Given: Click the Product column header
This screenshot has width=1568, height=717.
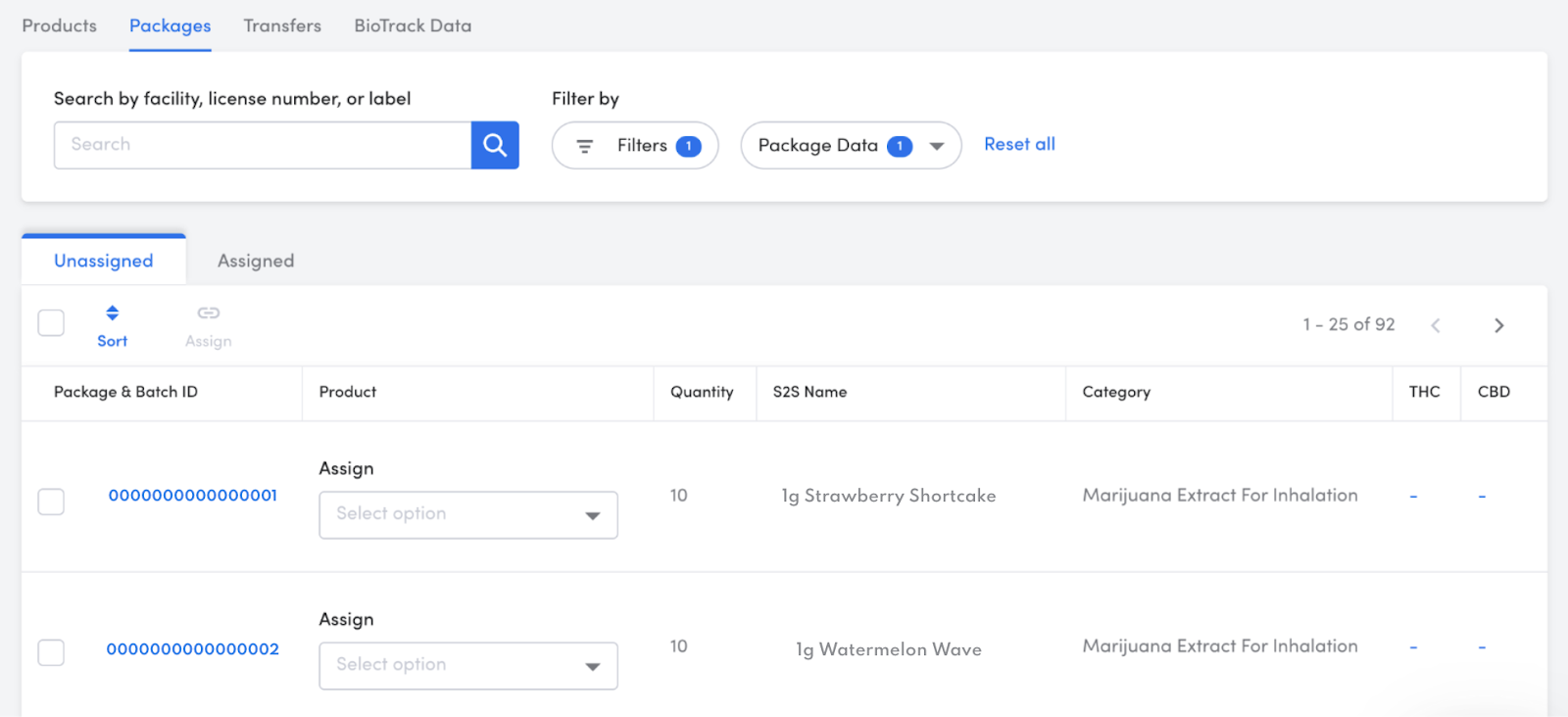Looking at the screenshot, I should coord(348,392).
